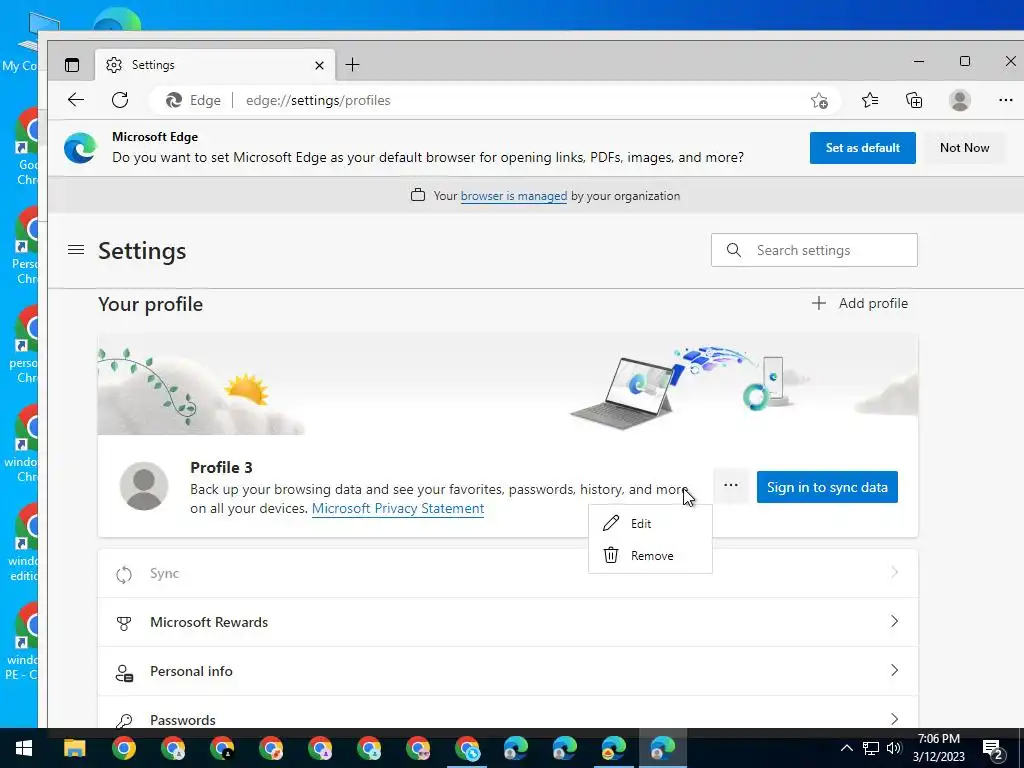Click the Your profile heading
The height and width of the screenshot is (768, 1024).
pyautogui.click(x=150, y=304)
